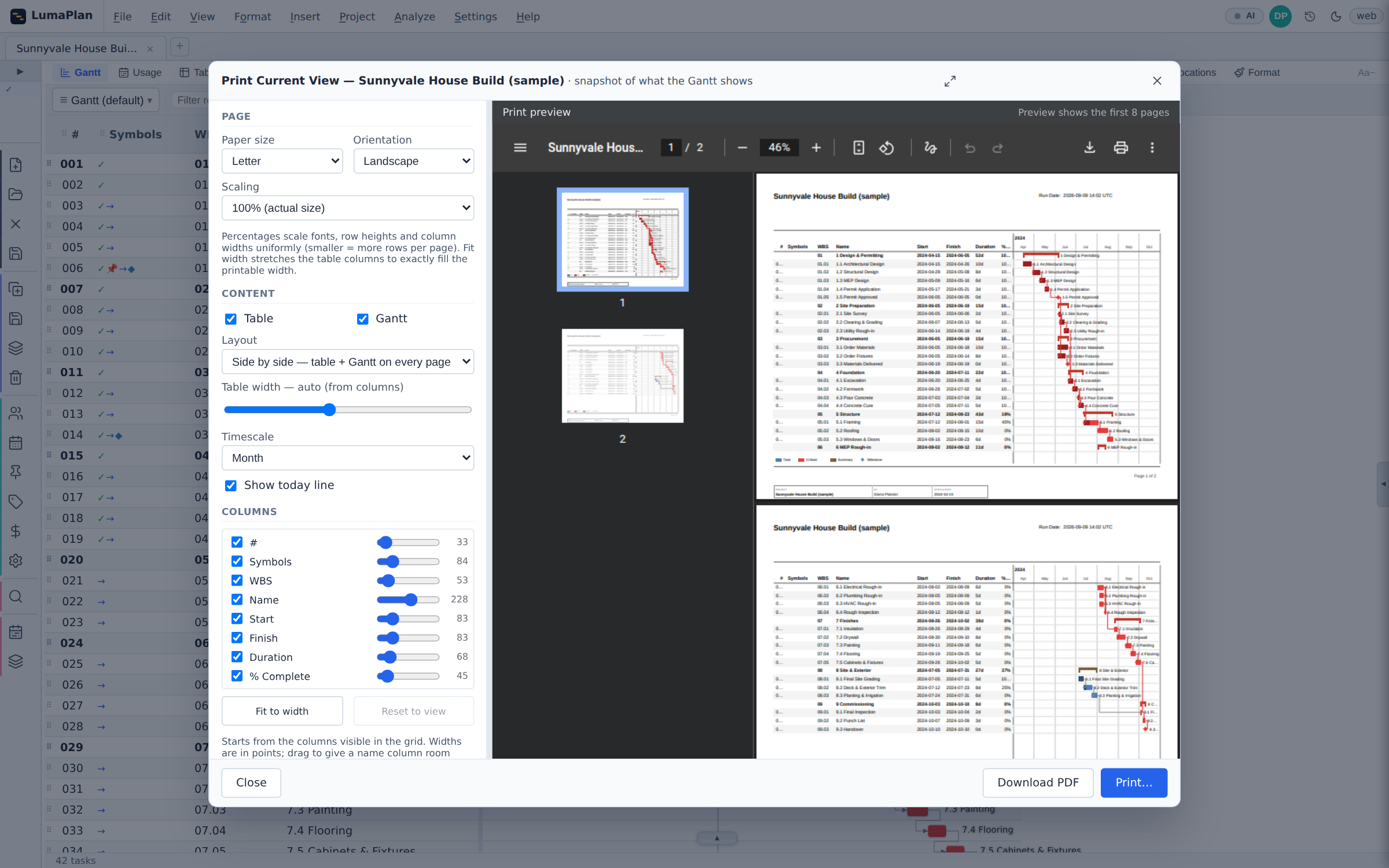The width and height of the screenshot is (1389, 868).
Task: Click the printer icon in preview toolbar
Action: pos(1120,148)
